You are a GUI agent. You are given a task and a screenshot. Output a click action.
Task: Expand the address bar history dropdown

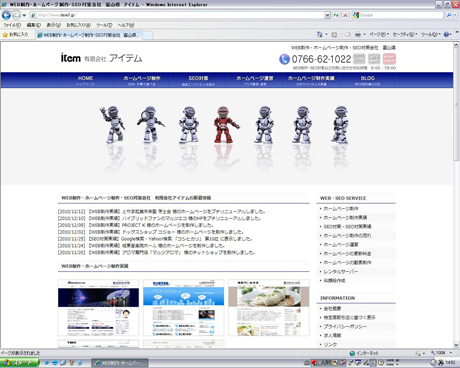pyautogui.click(x=327, y=15)
